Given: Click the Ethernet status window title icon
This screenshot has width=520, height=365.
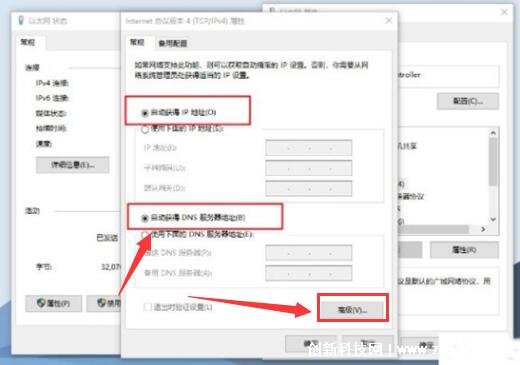Looking at the screenshot, I should [x=21, y=21].
